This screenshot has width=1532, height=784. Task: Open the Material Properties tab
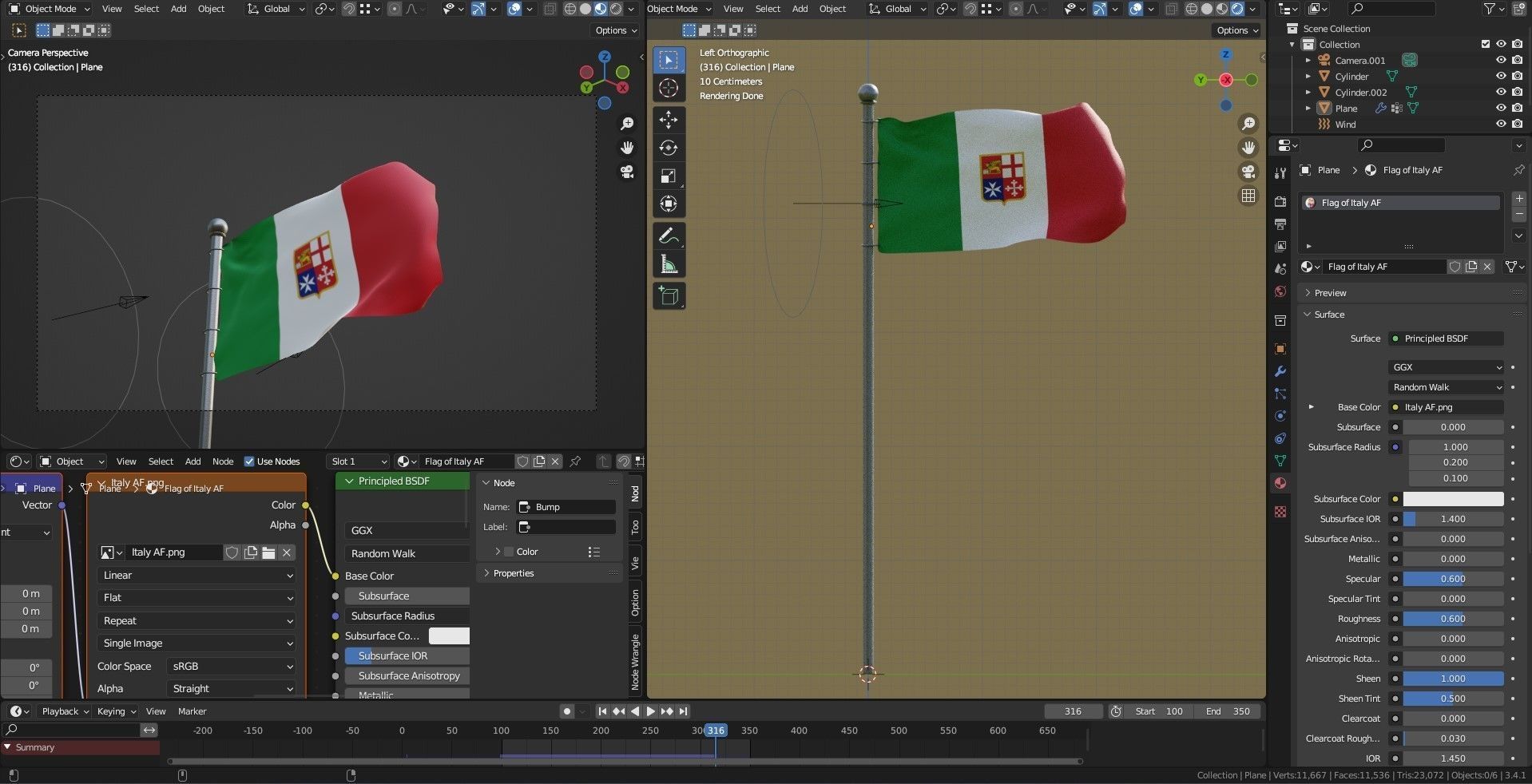1280,483
